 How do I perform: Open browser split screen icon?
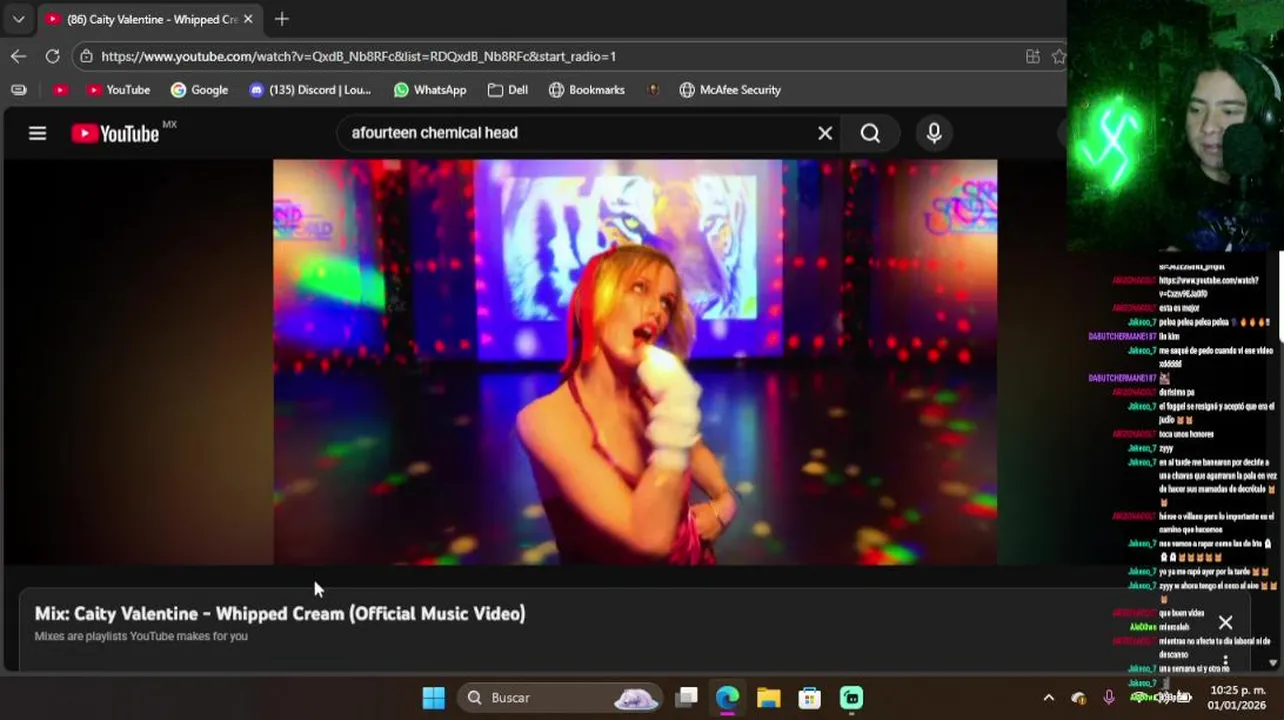tap(1033, 57)
